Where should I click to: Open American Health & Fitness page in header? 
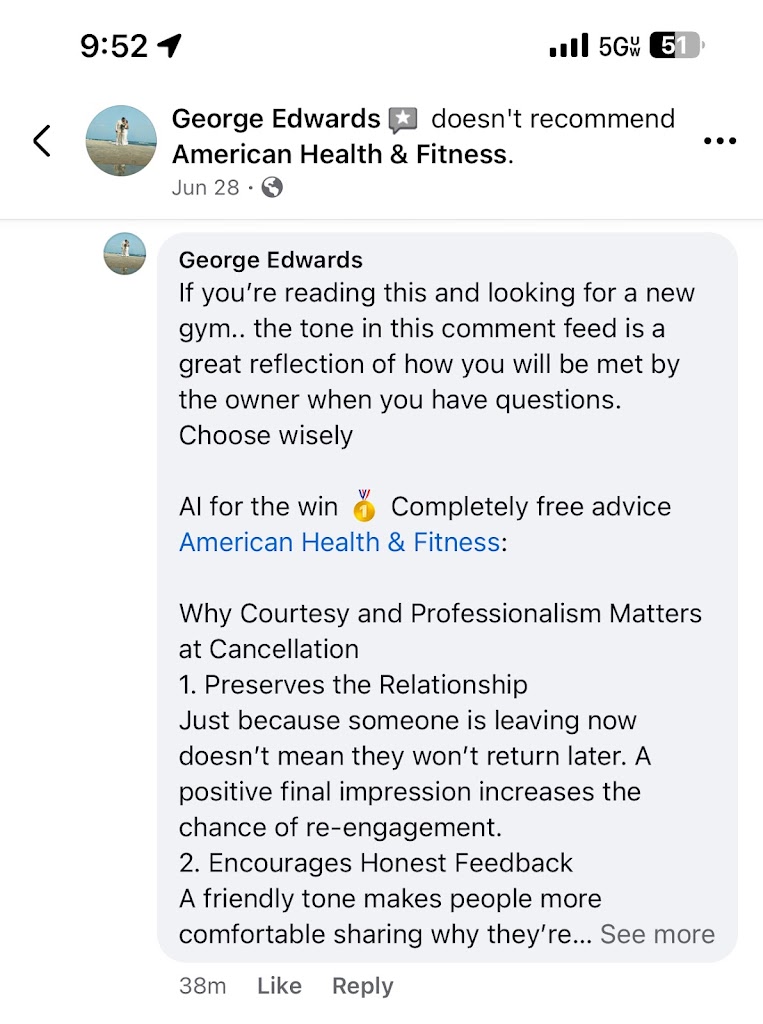(339, 155)
